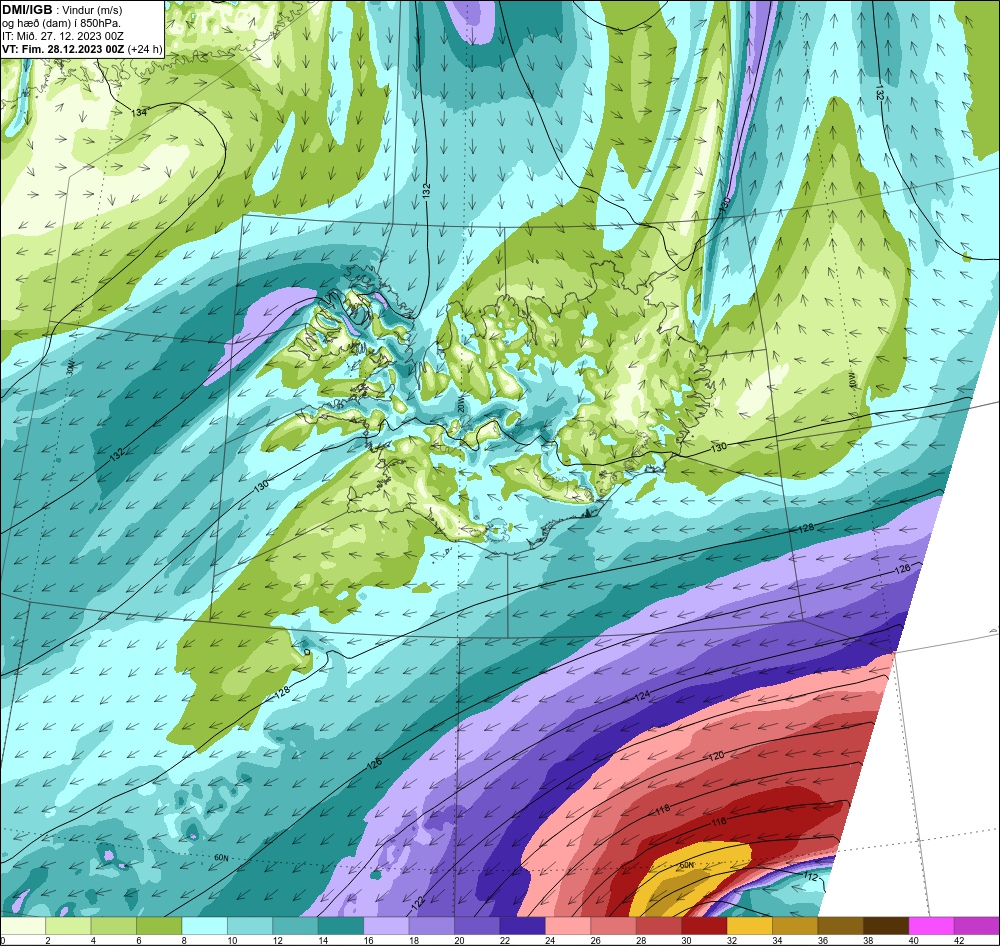Pick the 6–8 m/s green legend swatch
Screen dimensions: 1000x946
click(159, 926)
